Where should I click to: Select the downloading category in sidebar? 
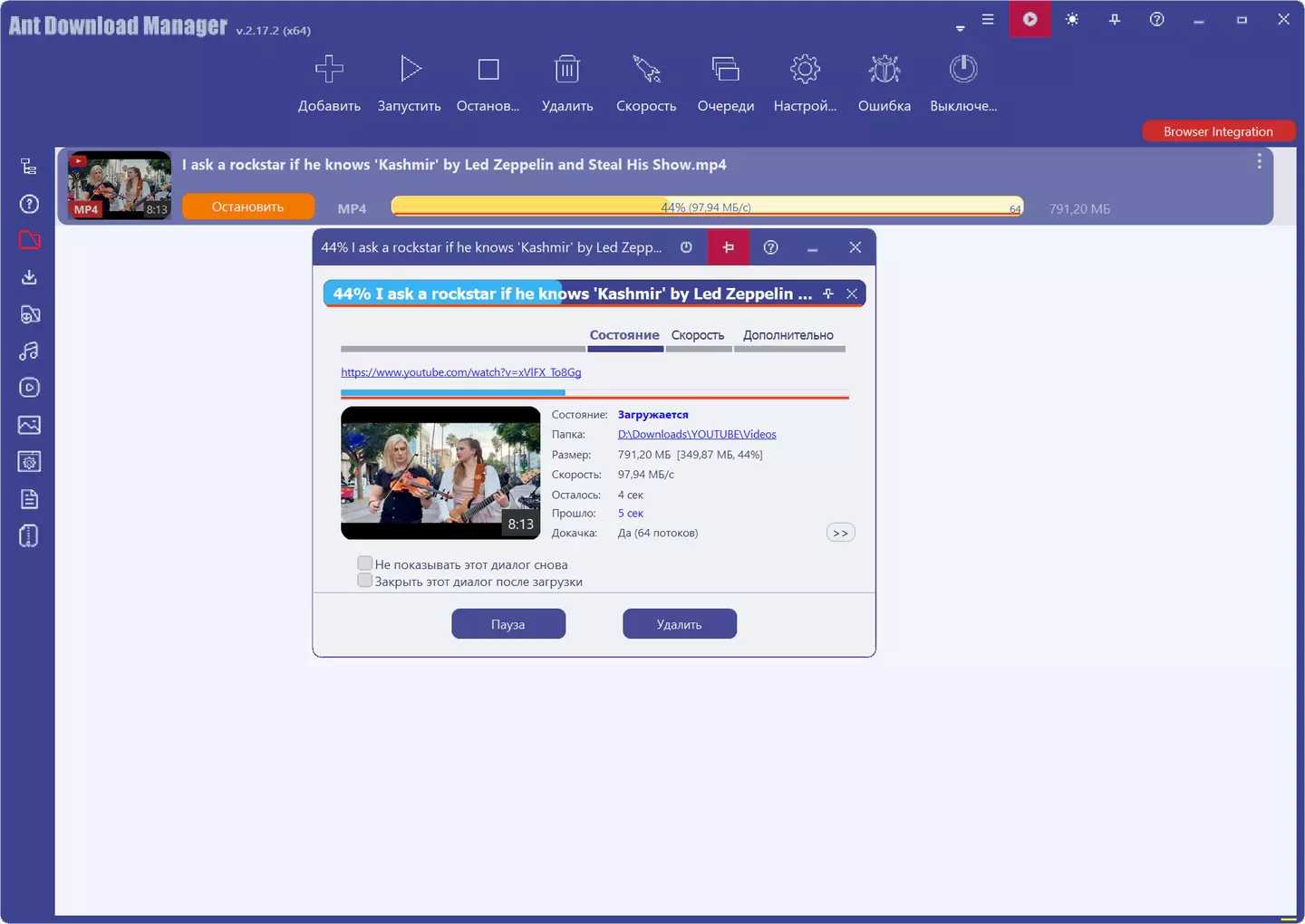pyautogui.click(x=29, y=277)
